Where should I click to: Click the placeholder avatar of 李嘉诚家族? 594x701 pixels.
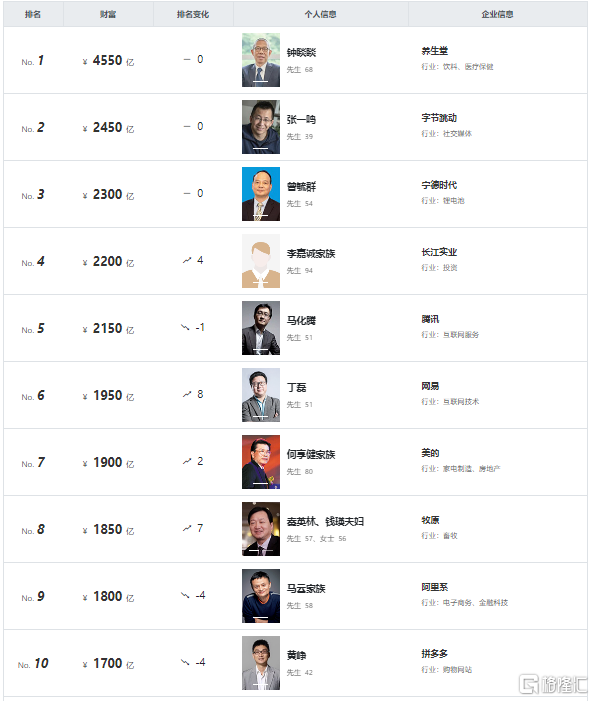tap(261, 261)
